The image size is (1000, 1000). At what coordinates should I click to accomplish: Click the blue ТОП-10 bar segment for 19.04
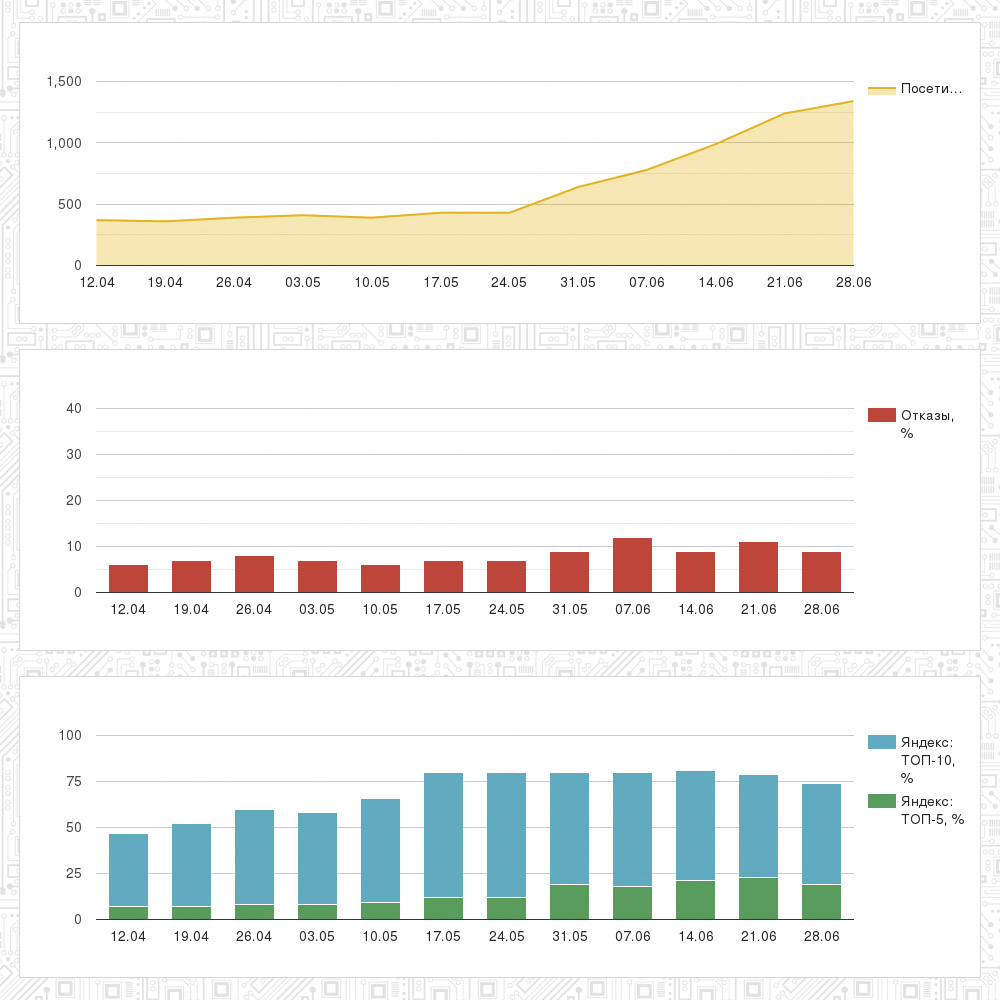tap(191, 865)
